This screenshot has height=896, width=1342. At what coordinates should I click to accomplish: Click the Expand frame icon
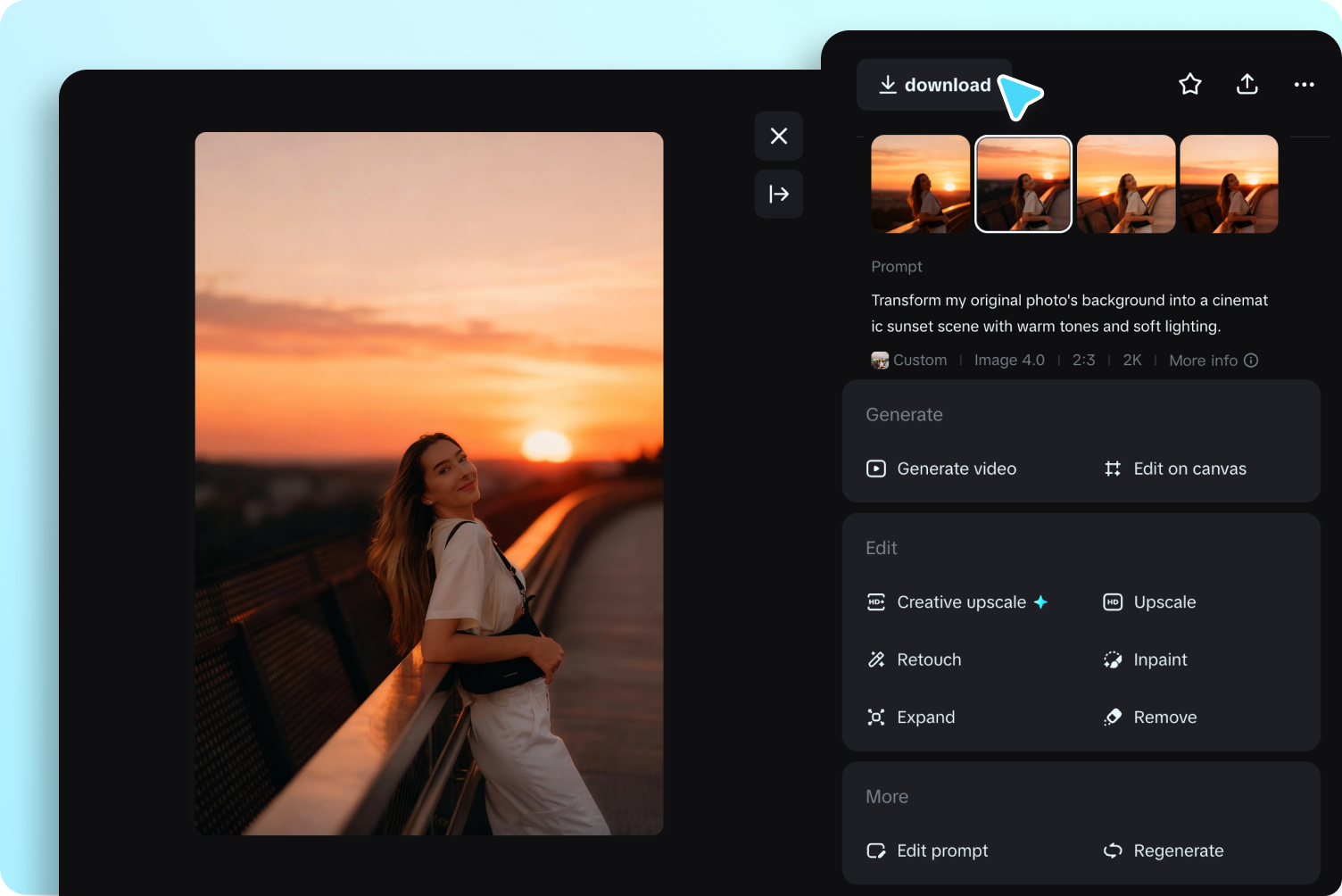[876, 718]
